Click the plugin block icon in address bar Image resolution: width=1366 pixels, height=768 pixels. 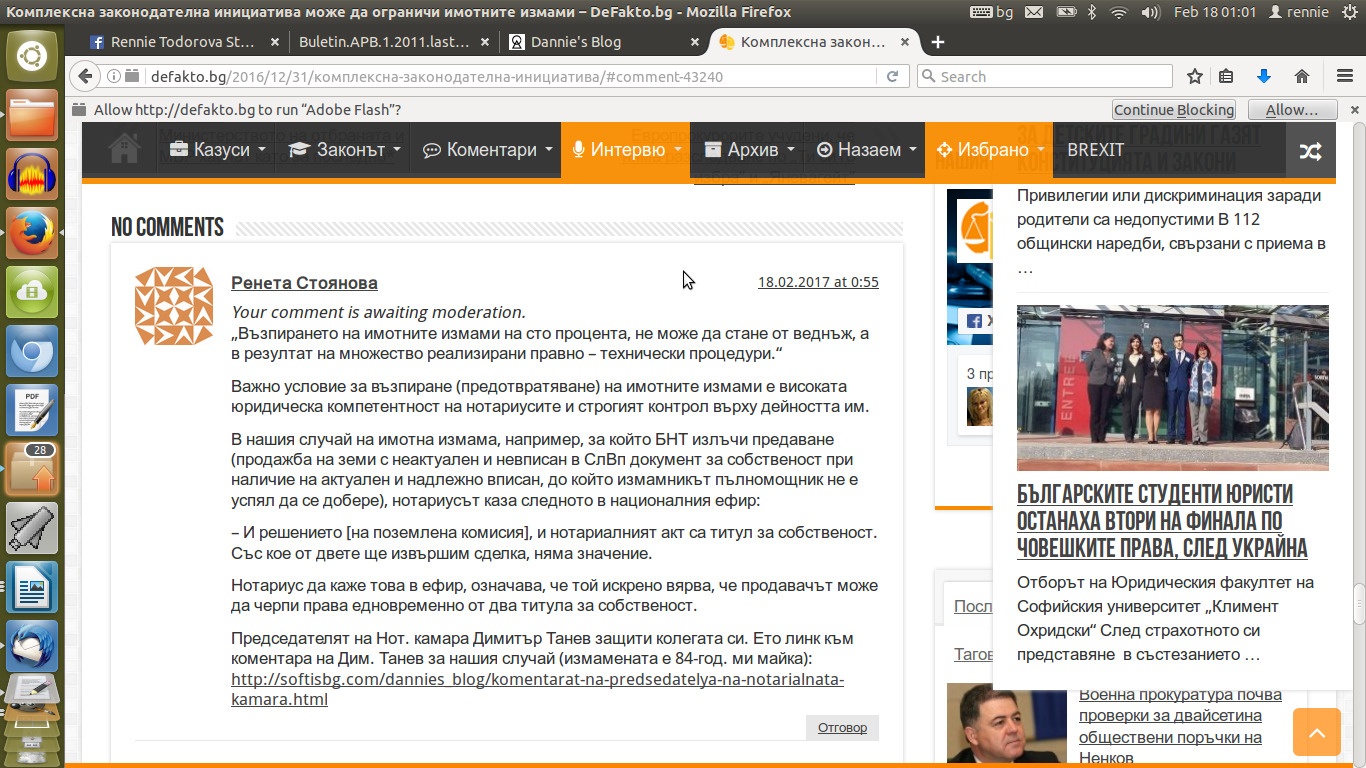point(131,77)
